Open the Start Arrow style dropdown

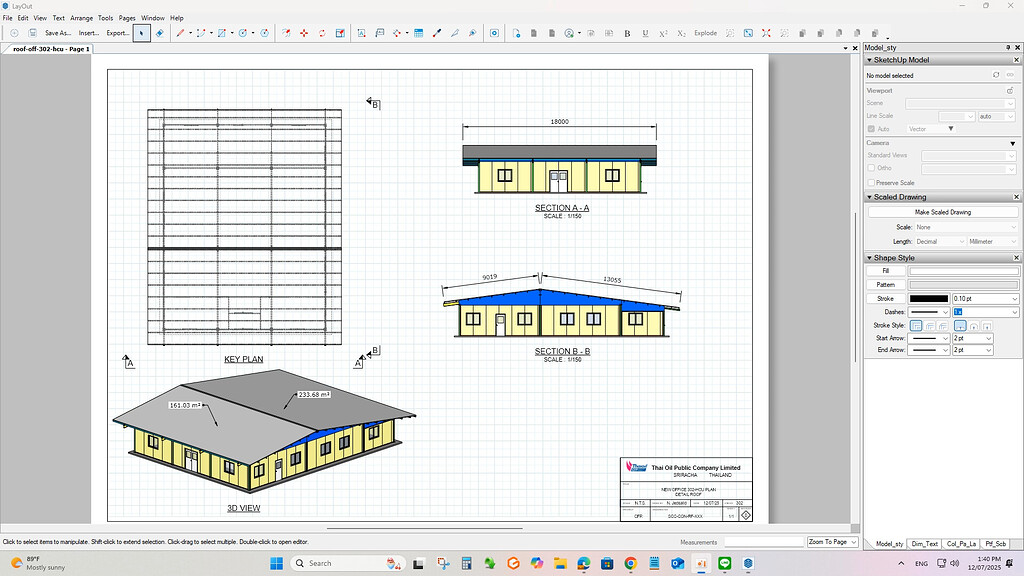(928, 338)
